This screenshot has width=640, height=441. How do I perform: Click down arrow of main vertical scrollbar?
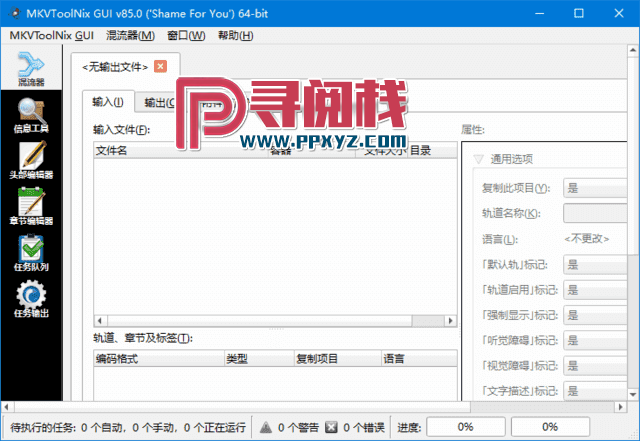point(633,395)
